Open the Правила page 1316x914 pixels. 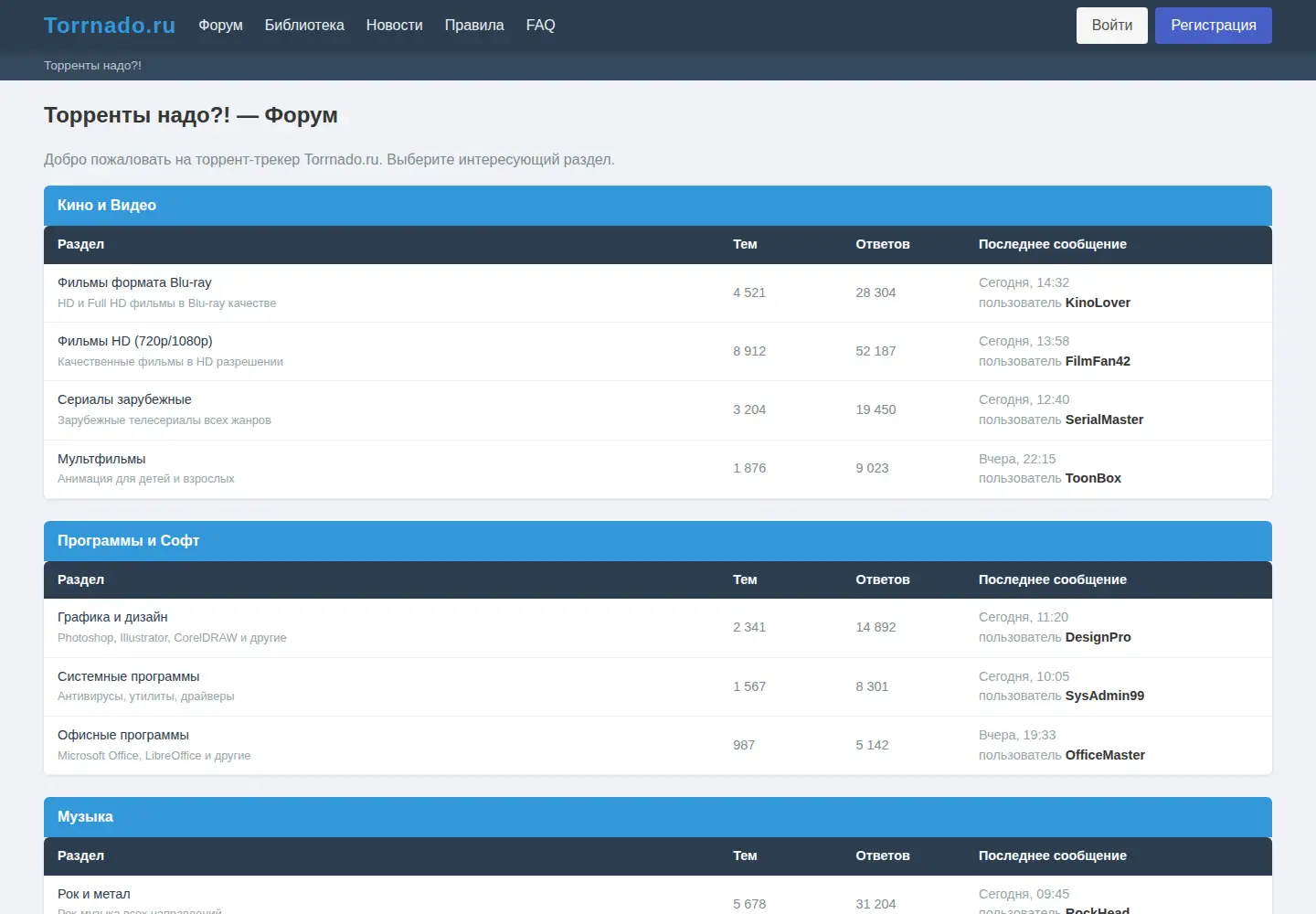[x=474, y=26]
